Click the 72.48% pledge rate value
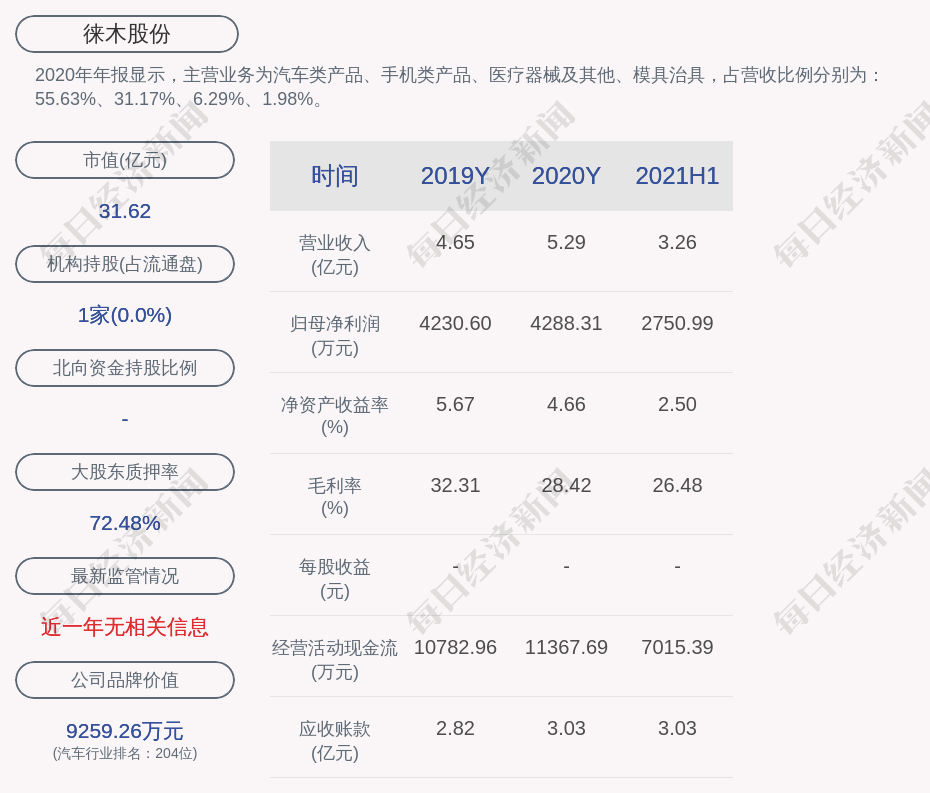 coord(125,523)
